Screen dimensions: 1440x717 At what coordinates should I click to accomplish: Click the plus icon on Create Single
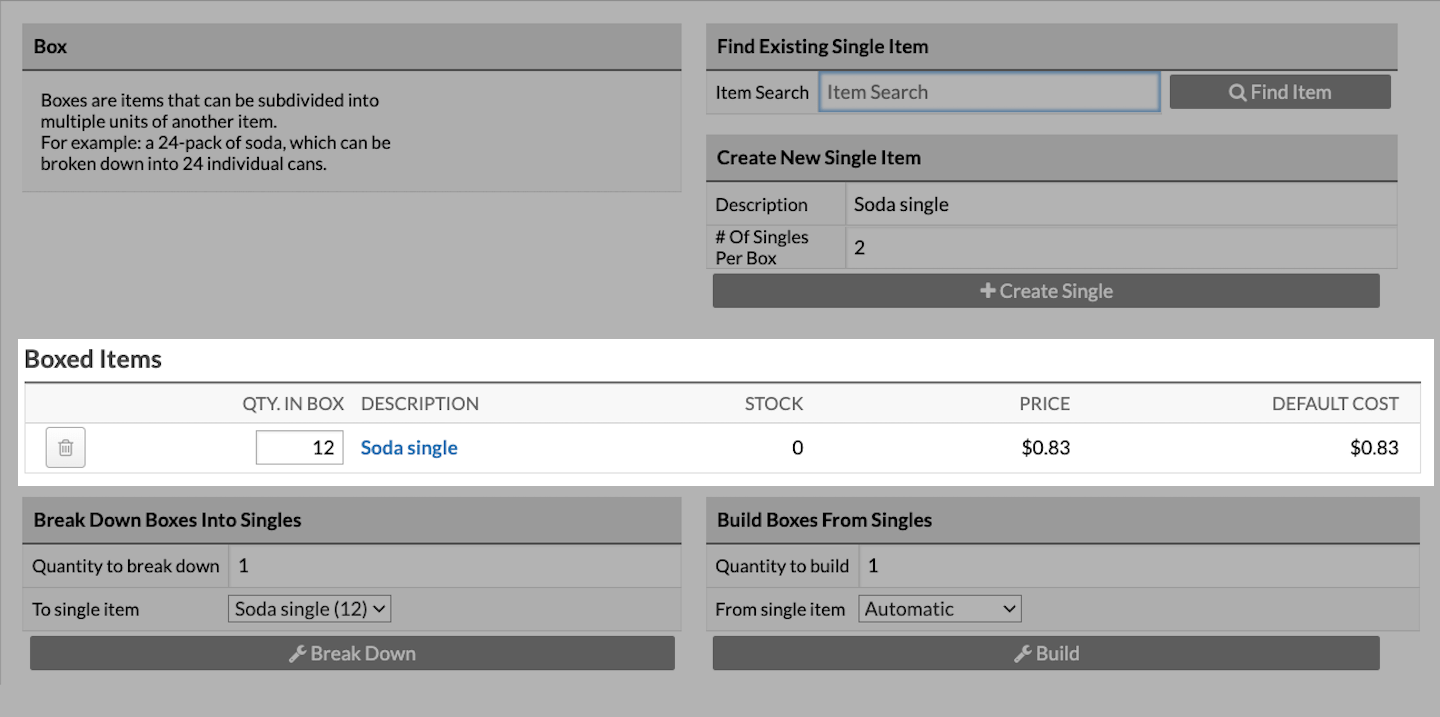(x=987, y=291)
